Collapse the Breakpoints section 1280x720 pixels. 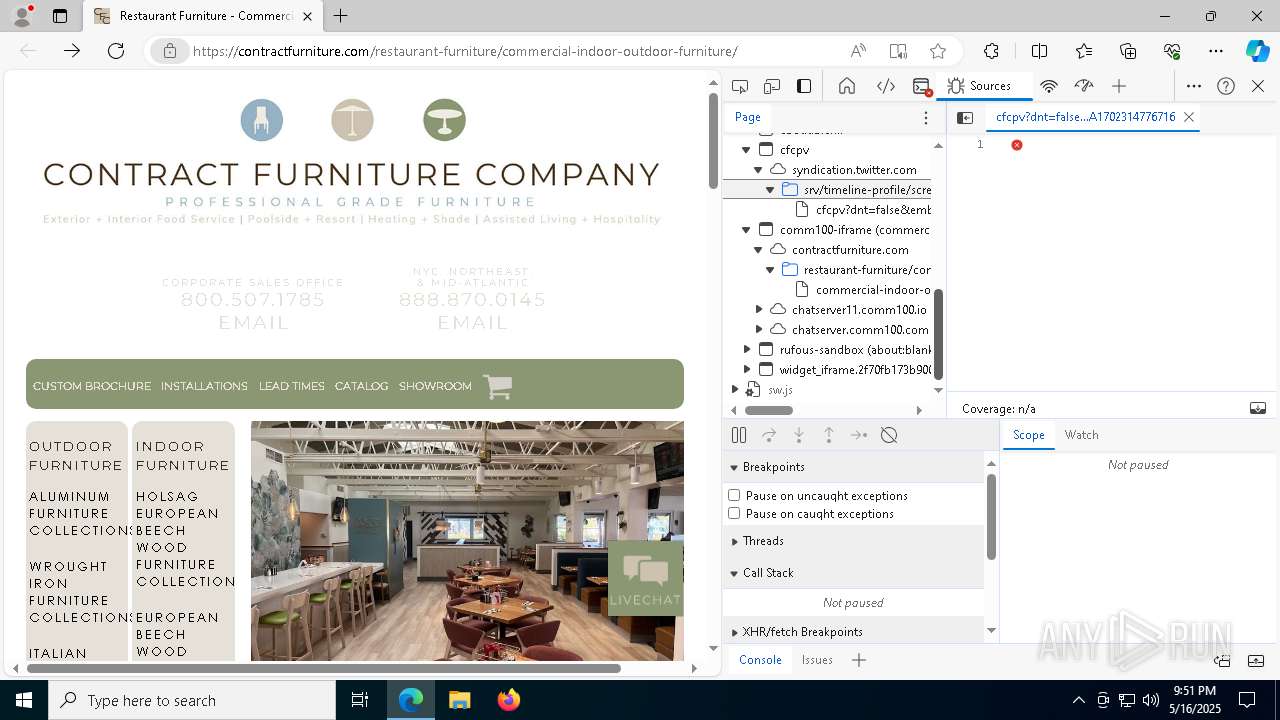tap(853, 467)
